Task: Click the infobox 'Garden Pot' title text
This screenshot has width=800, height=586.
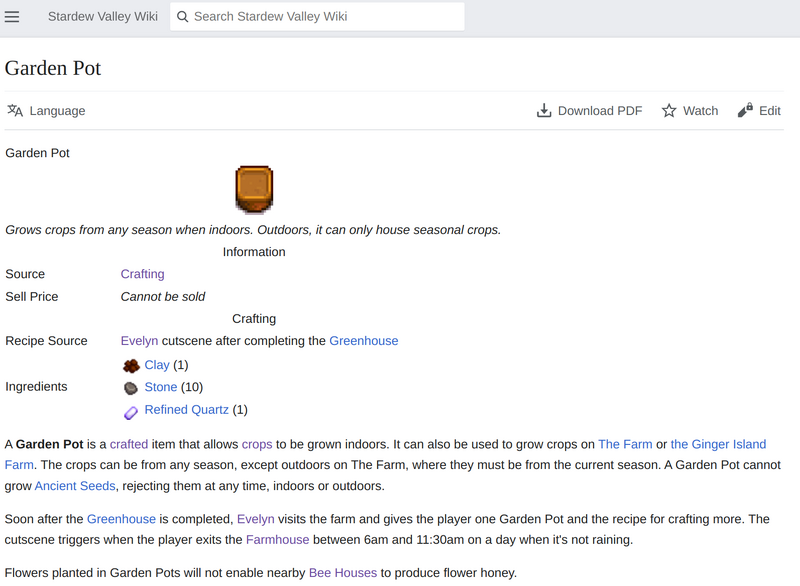Action: tap(37, 153)
